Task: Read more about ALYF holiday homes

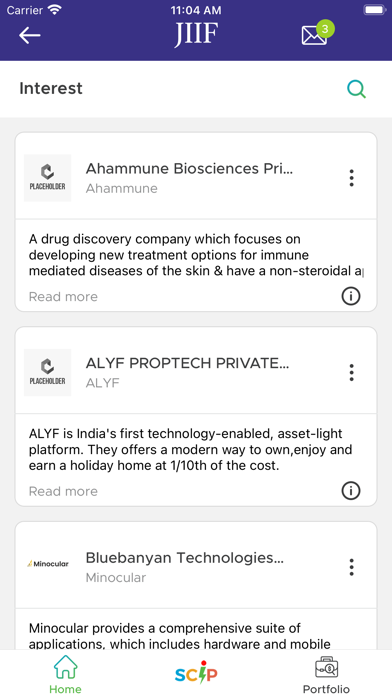Action: pyautogui.click(x=63, y=491)
